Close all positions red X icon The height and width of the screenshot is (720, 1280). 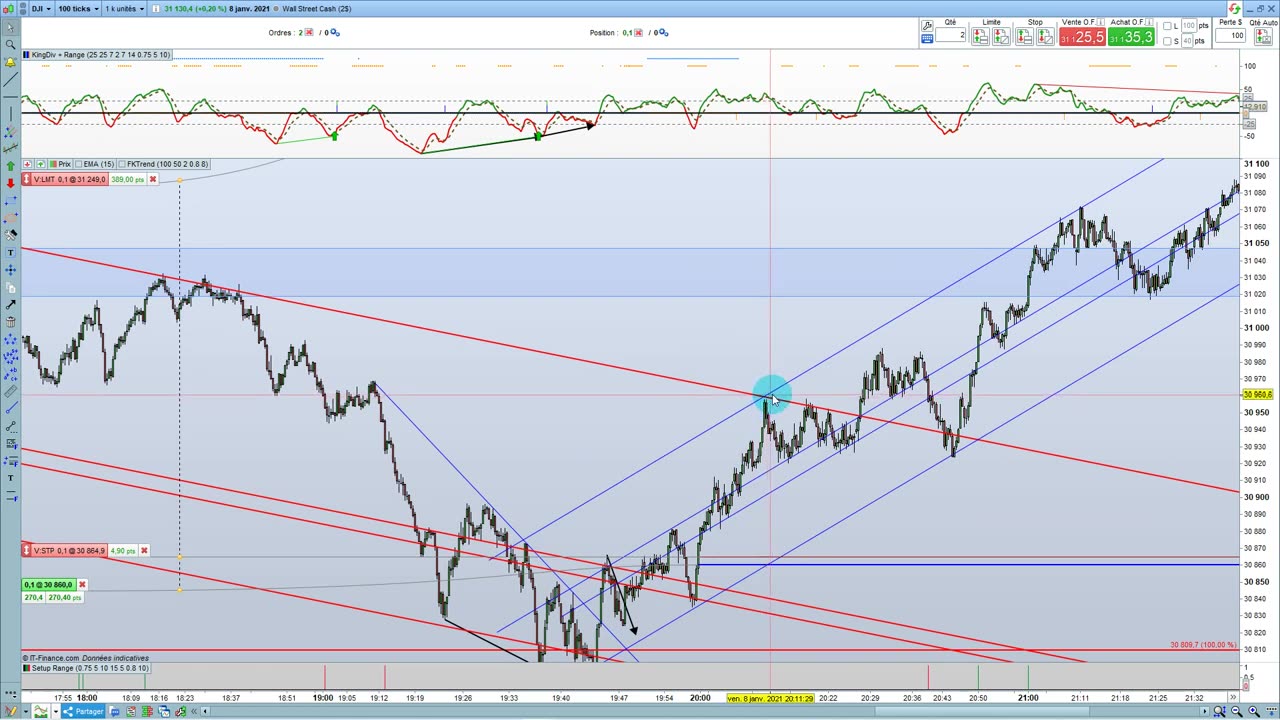click(x=640, y=32)
